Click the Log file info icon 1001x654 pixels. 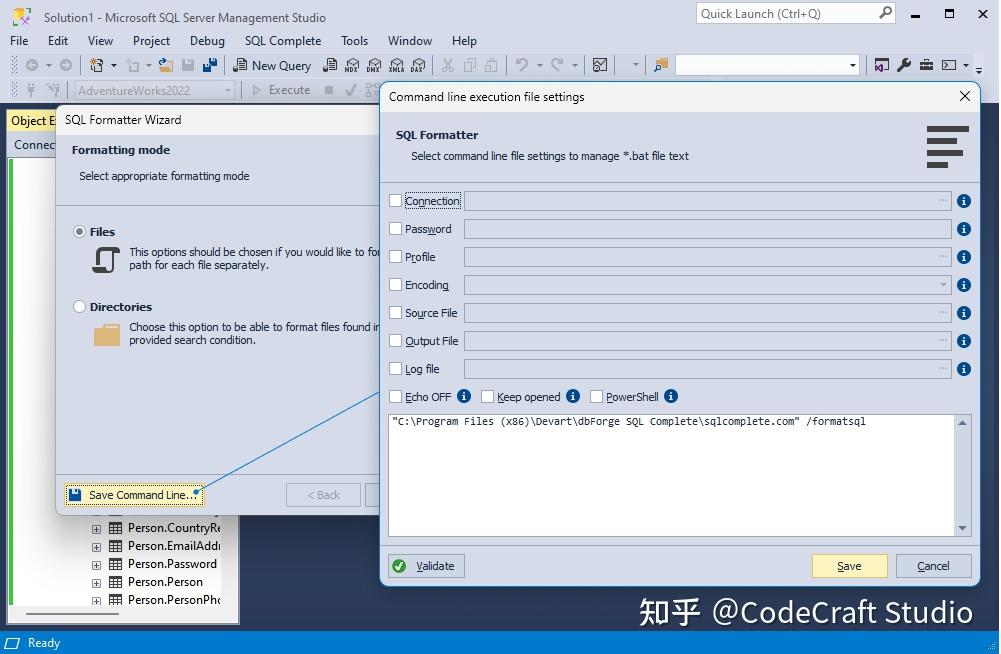click(x=964, y=369)
